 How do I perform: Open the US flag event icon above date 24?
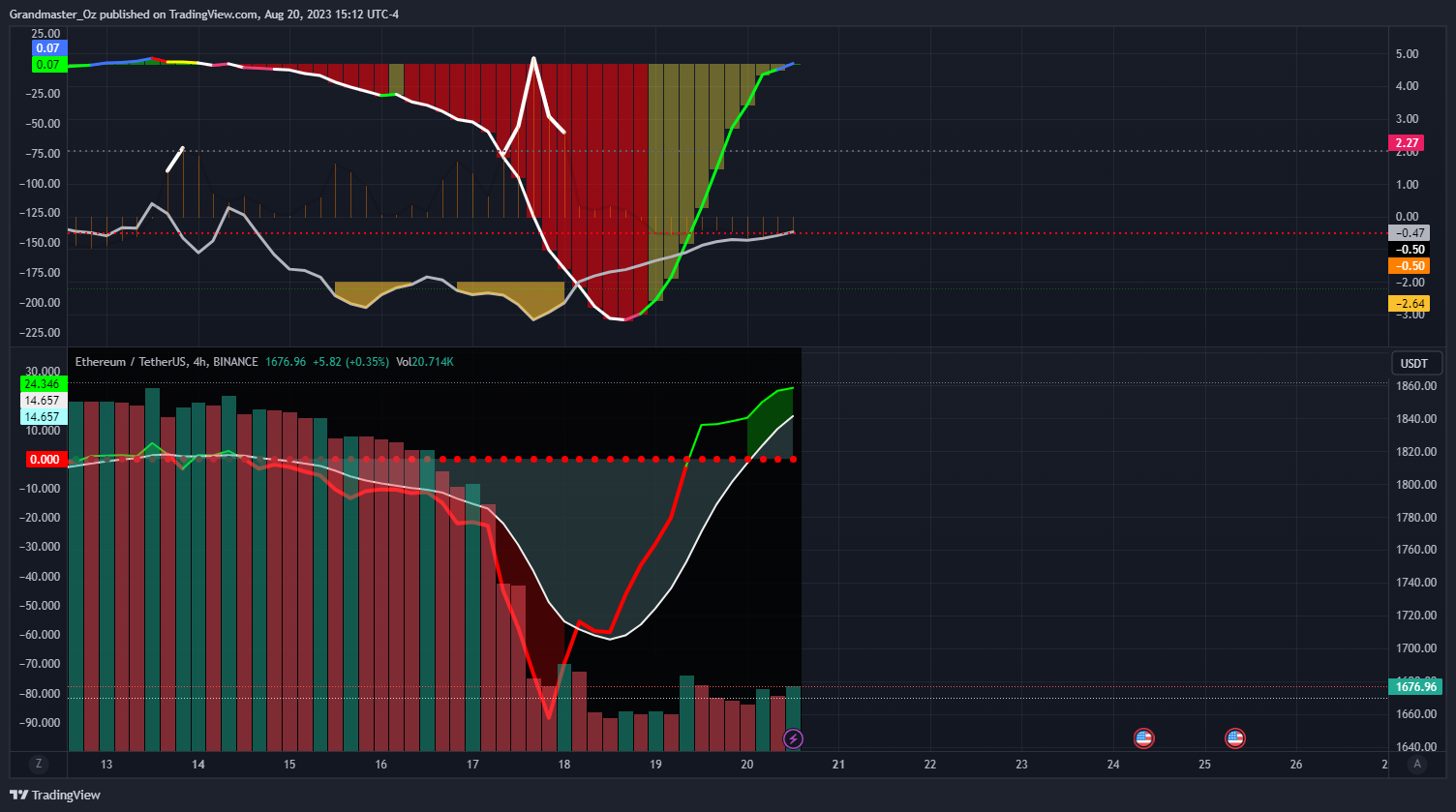[1143, 738]
